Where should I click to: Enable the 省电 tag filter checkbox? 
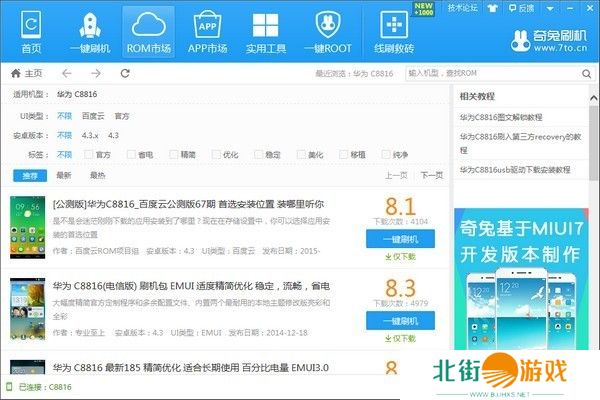click(x=131, y=155)
